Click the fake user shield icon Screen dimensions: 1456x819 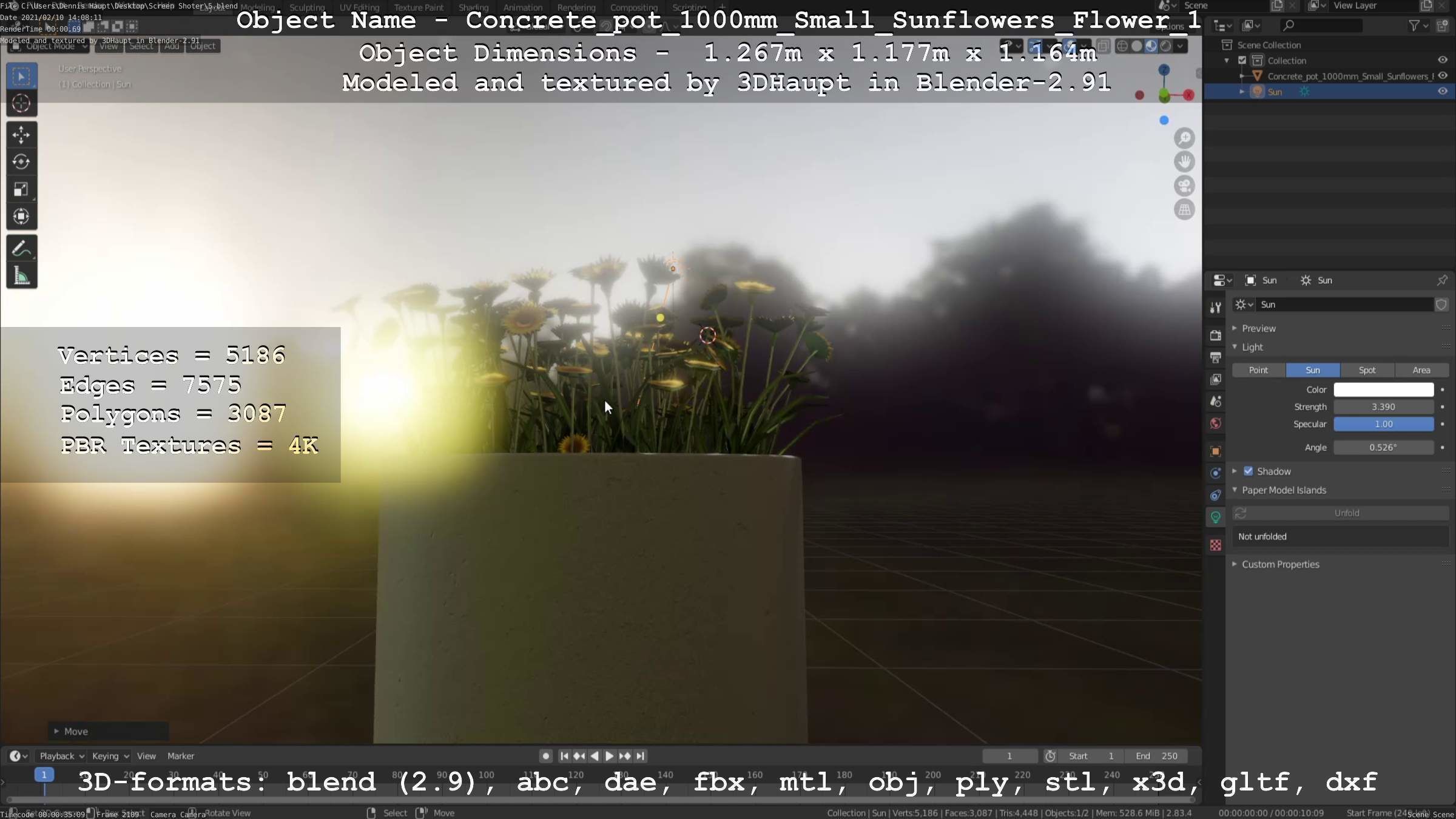coord(1441,305)
